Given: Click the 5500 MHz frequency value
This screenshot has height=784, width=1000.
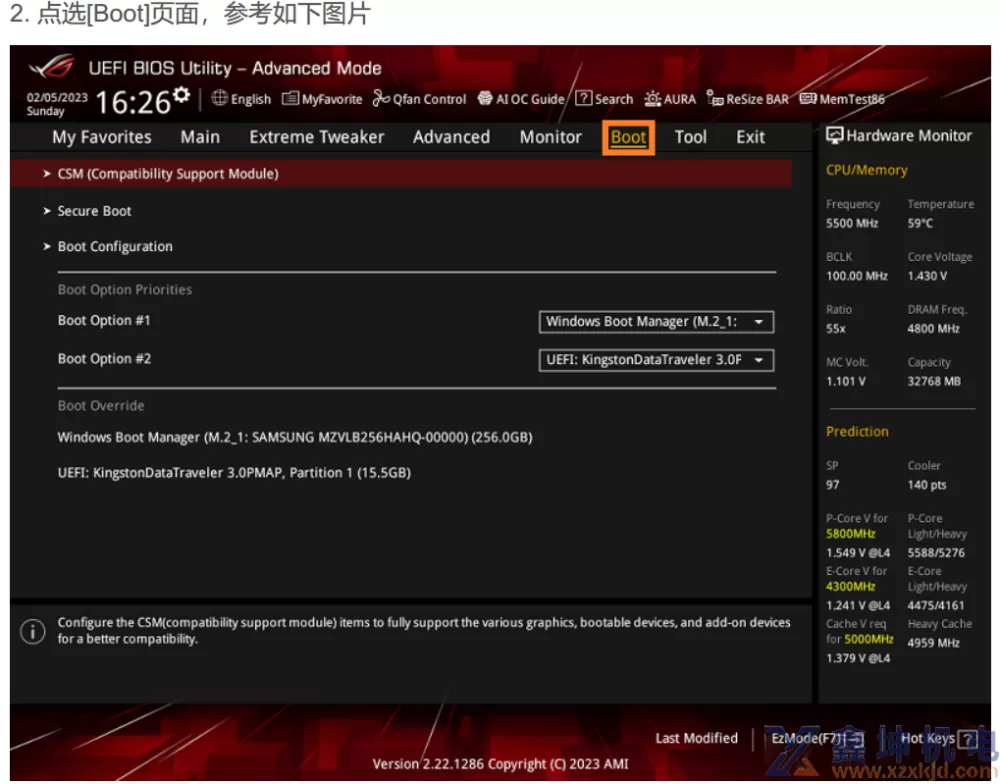Looking at the screenshot, I should pyautogui.click(x=852, y=224).
